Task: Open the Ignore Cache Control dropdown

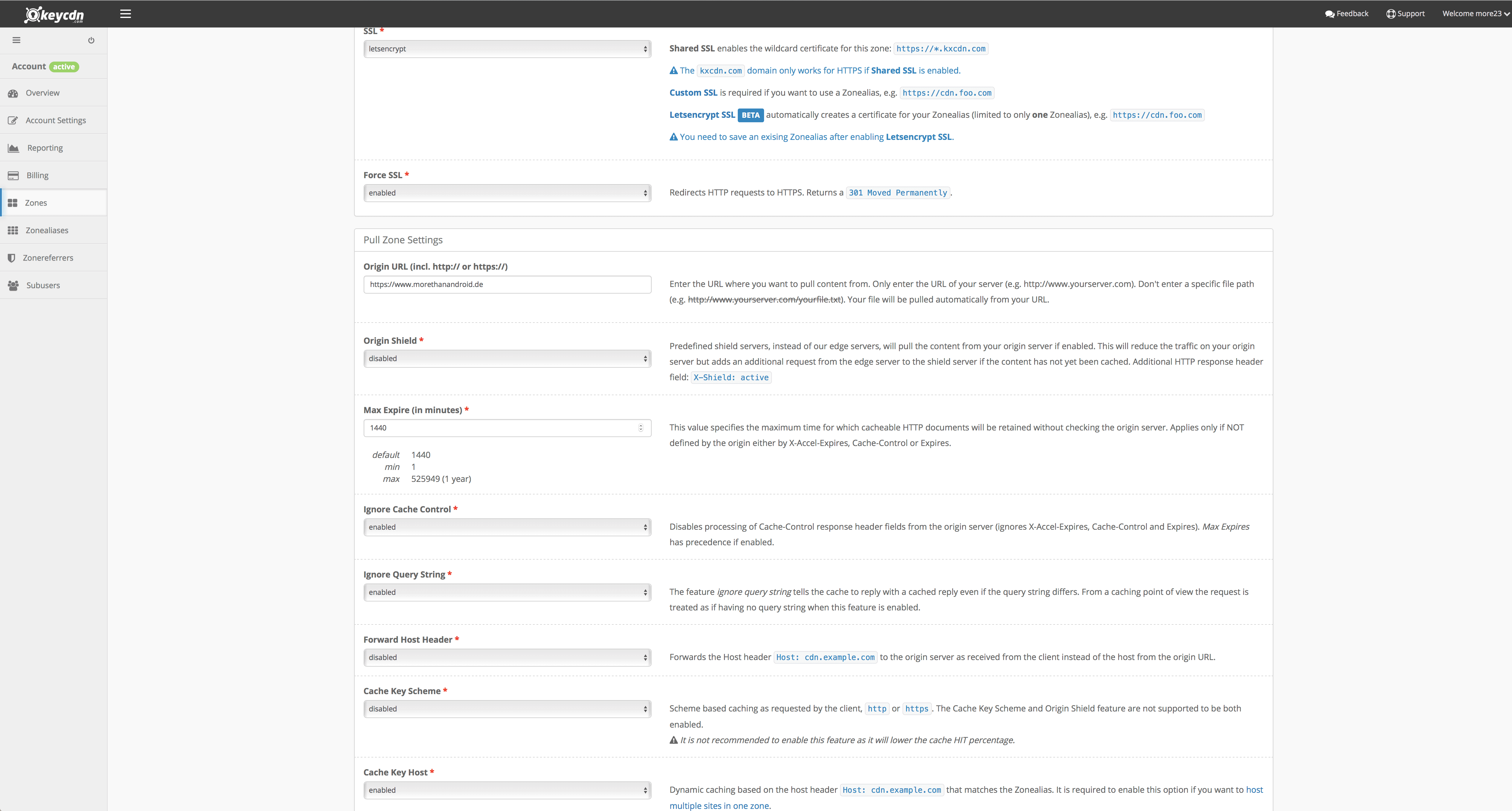Action: [x=507, y=527]
